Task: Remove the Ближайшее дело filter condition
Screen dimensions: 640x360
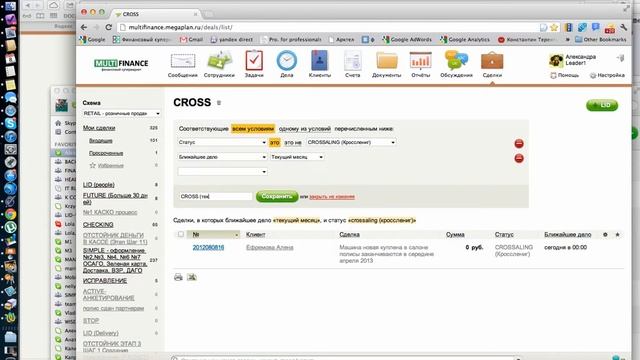Action: click(x=519, y=158)
